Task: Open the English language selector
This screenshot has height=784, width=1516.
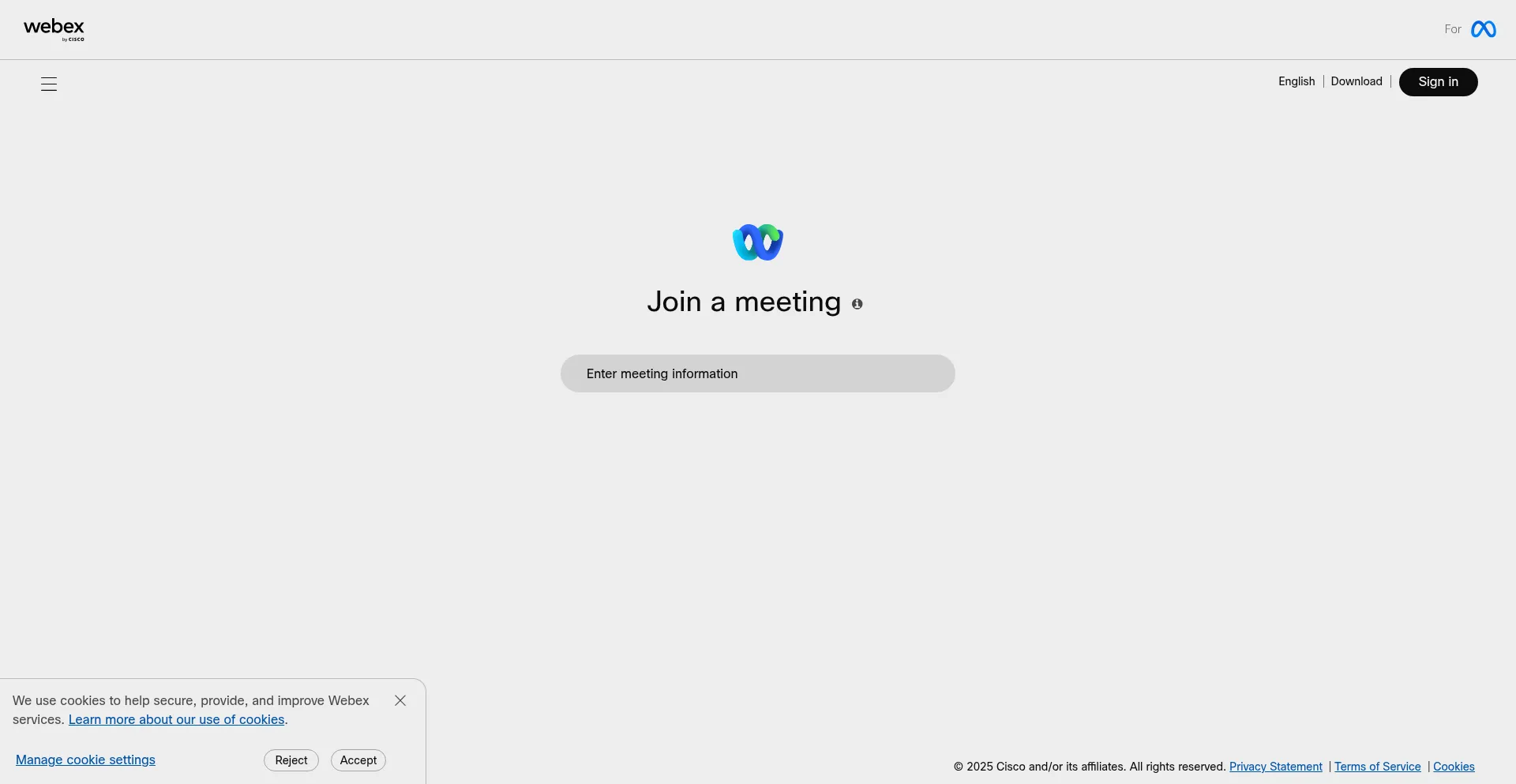Action: point(1296,81)
